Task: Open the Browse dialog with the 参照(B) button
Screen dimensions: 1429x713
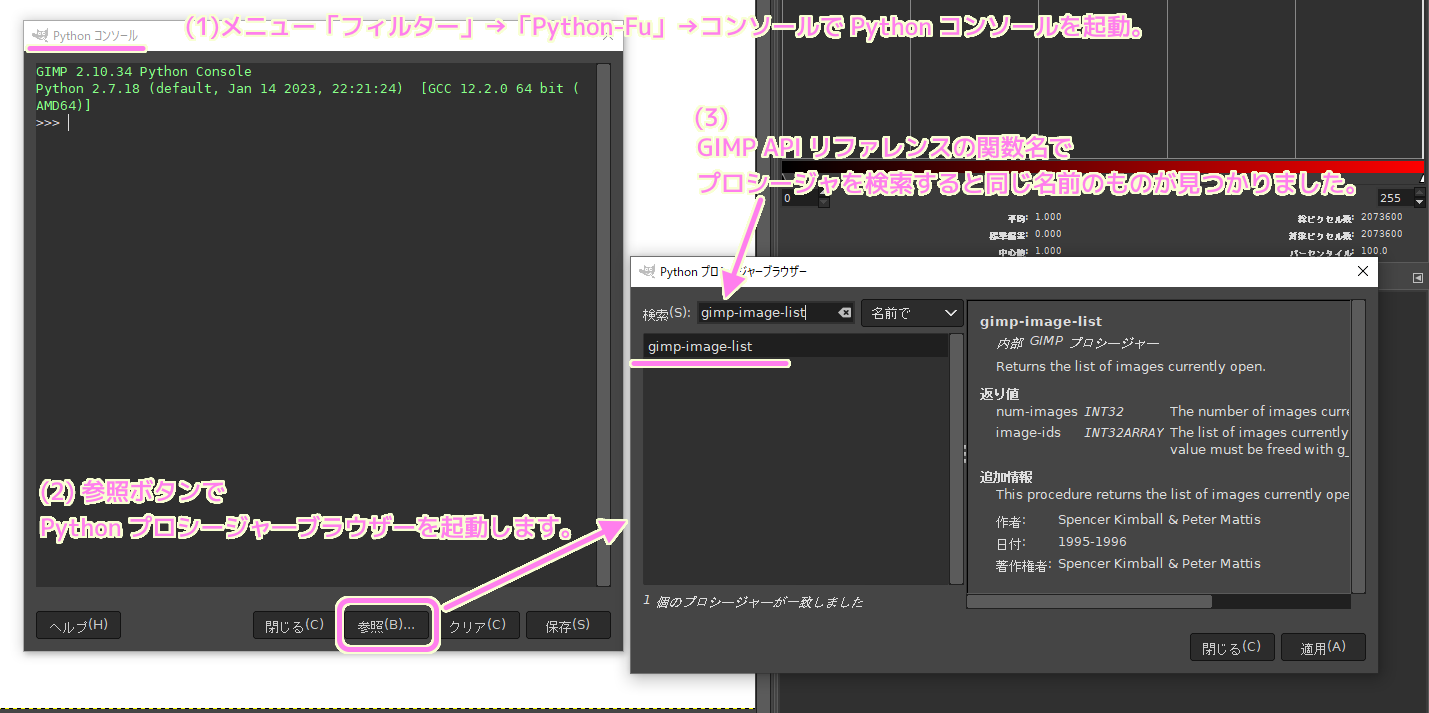Action: coord(387,625)
